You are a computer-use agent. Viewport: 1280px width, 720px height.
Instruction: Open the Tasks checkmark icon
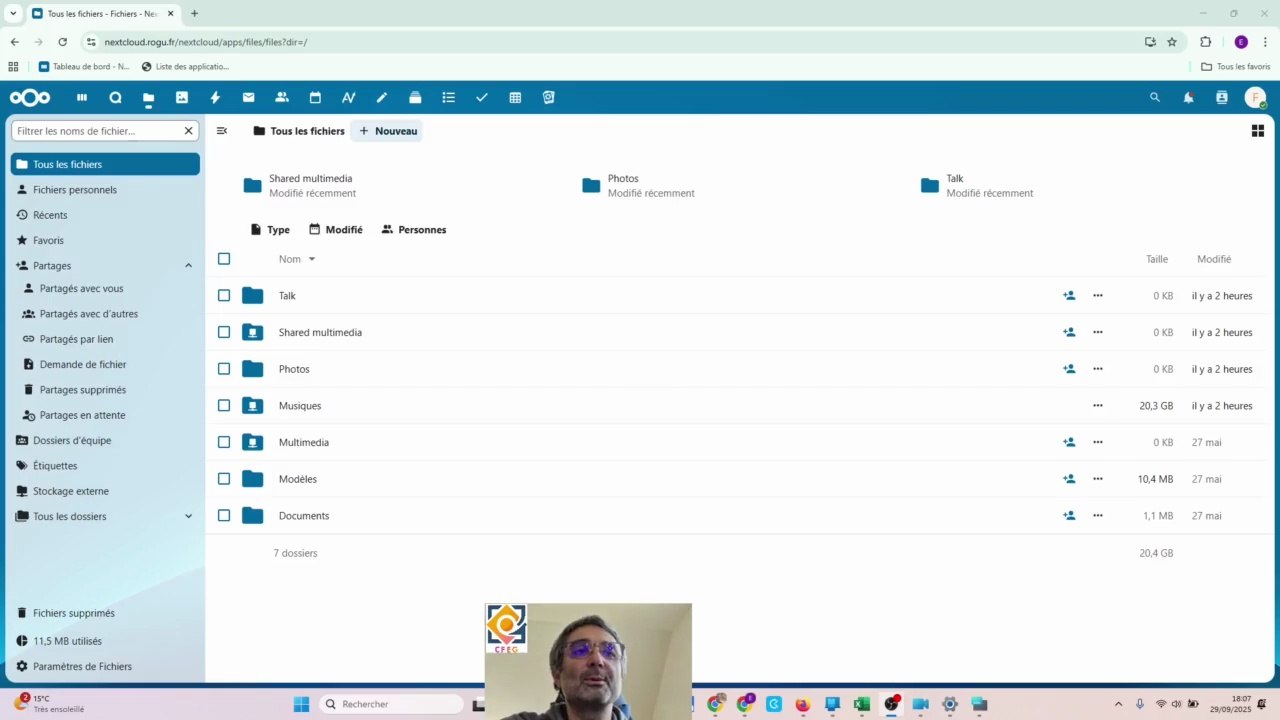[482, 97]
